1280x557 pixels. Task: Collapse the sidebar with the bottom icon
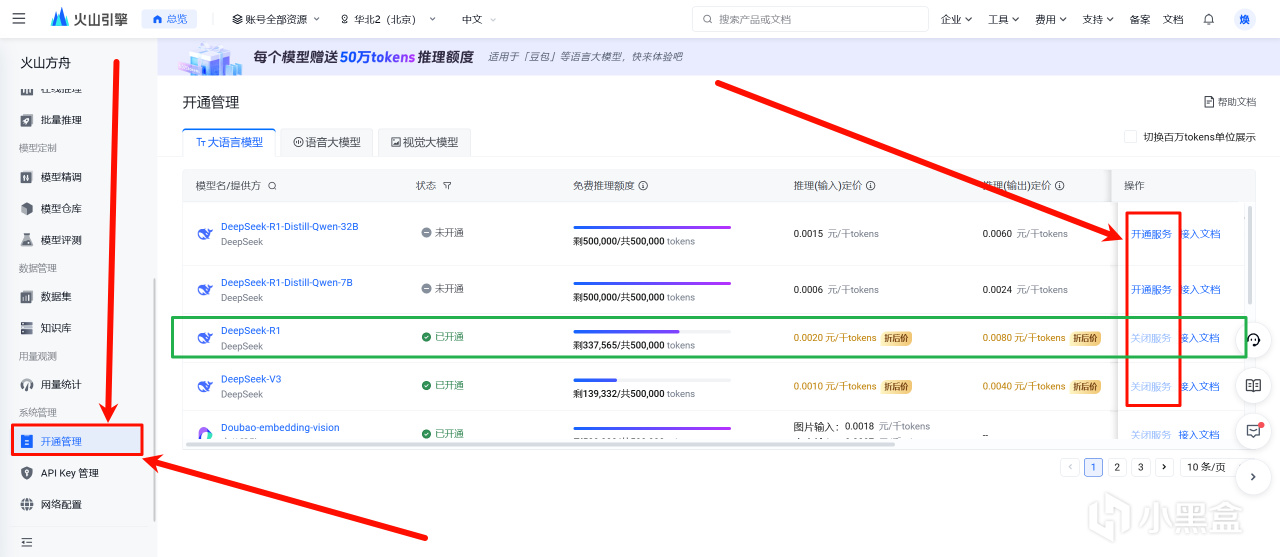pyautogui.click(x=27, y=542)
